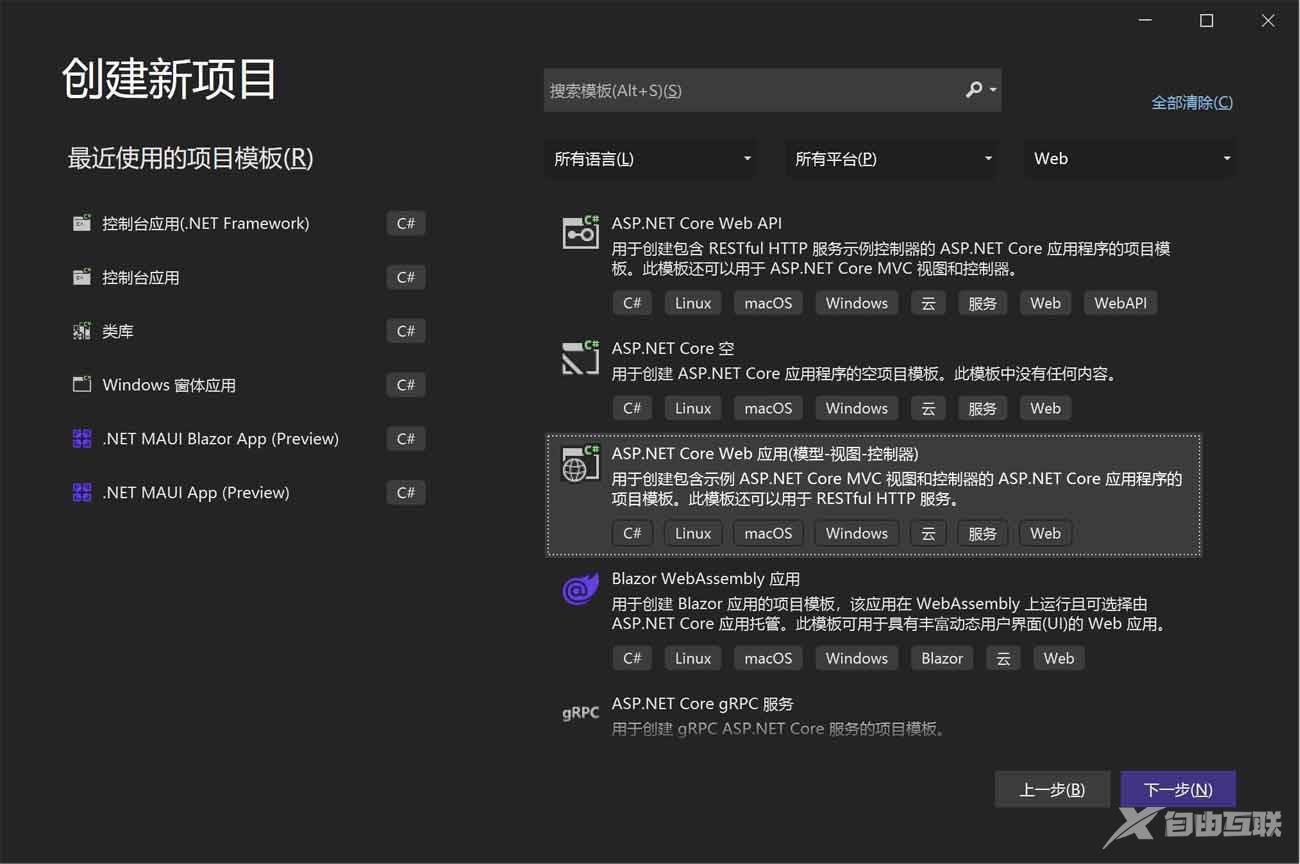Image resolution: width=1300 pixels, height=864 pixels.
Task: Click the 最近使用的项目模板(R) heading
Action: [x=191, y=158]
